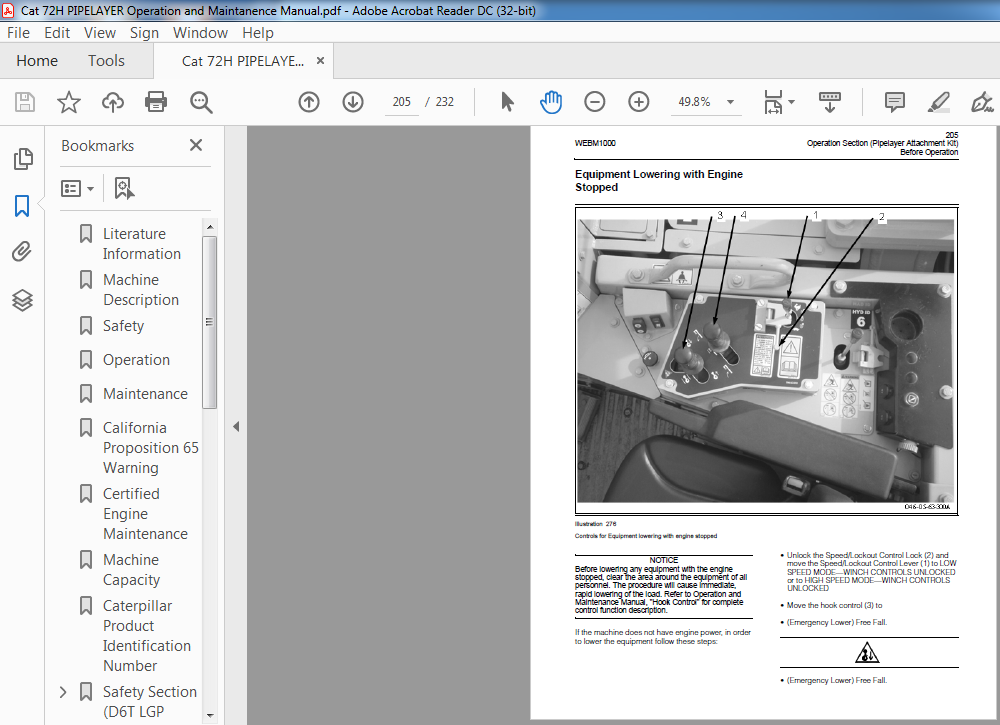1000x725 pixels.
Task: Activate the Hand pan tool
Action: tap(550, 102)
